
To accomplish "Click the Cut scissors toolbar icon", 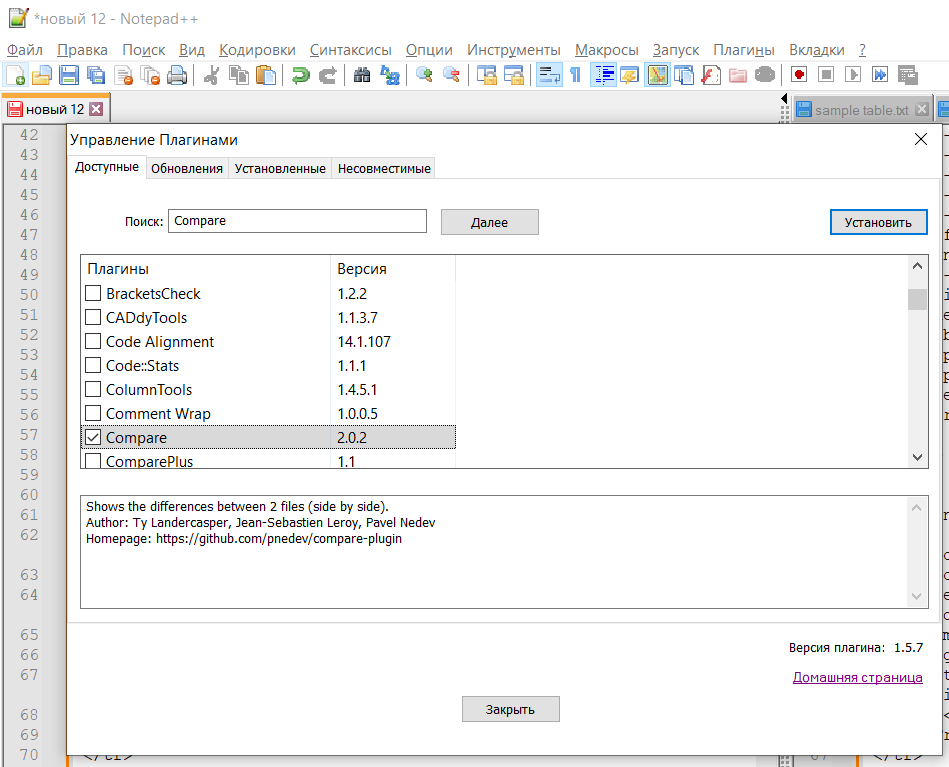I will [x=211, y=75].
